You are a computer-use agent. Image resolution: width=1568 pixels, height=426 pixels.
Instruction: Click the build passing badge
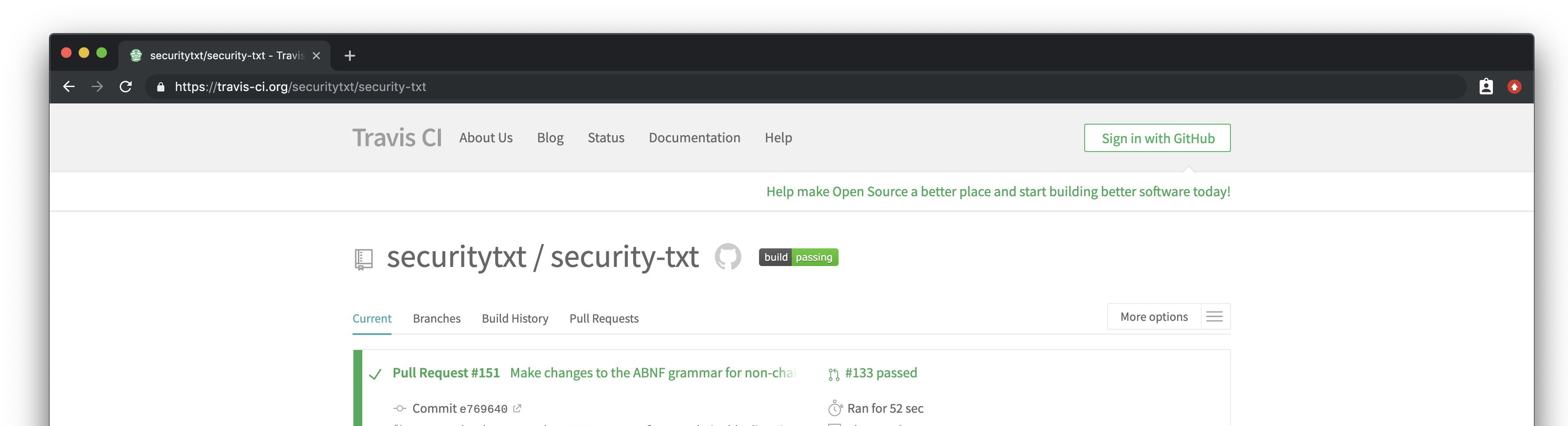coord(798,257)
